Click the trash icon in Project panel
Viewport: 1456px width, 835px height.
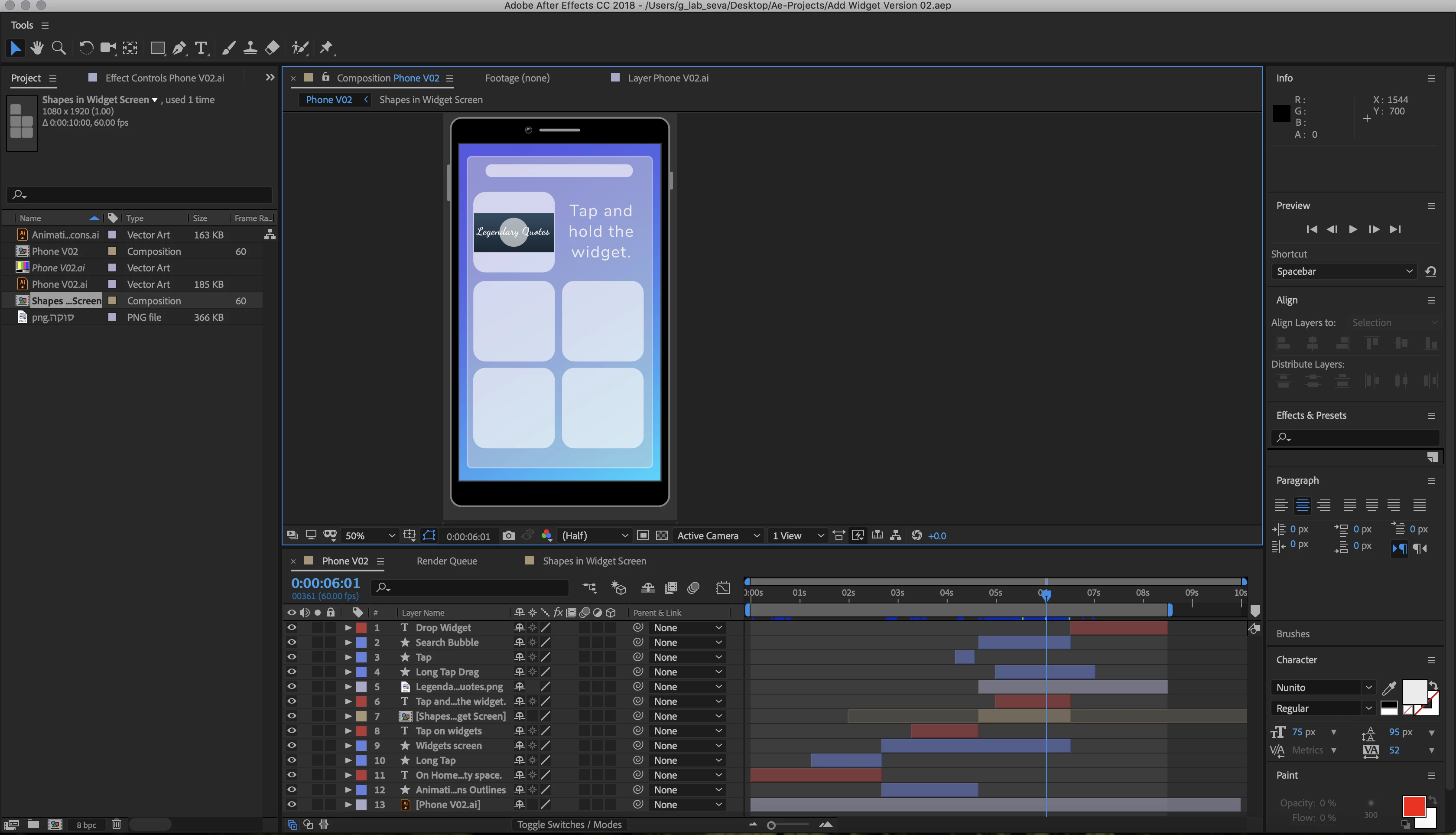click(117, 825)
